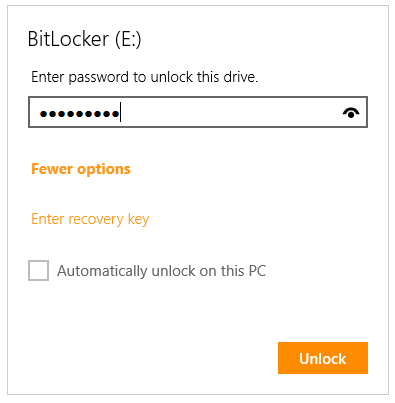Select the BitLocker (E:) dialog title
The image size is (395, 403).
[85, 39]
